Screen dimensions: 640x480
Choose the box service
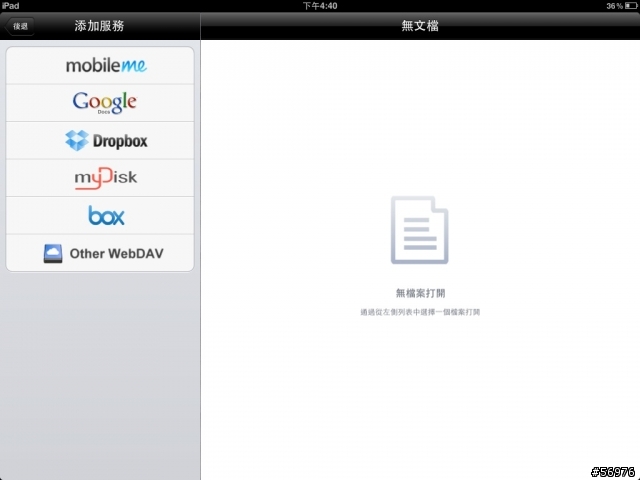point(100,216)
